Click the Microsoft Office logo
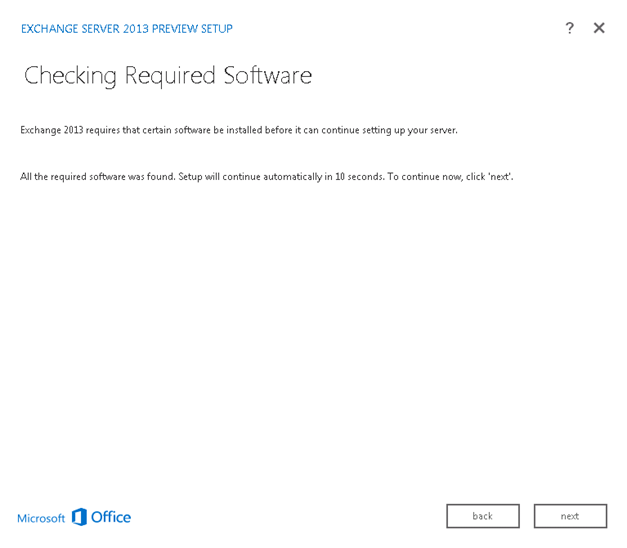The height and width of the screenshot is (548, 627). 74,517
